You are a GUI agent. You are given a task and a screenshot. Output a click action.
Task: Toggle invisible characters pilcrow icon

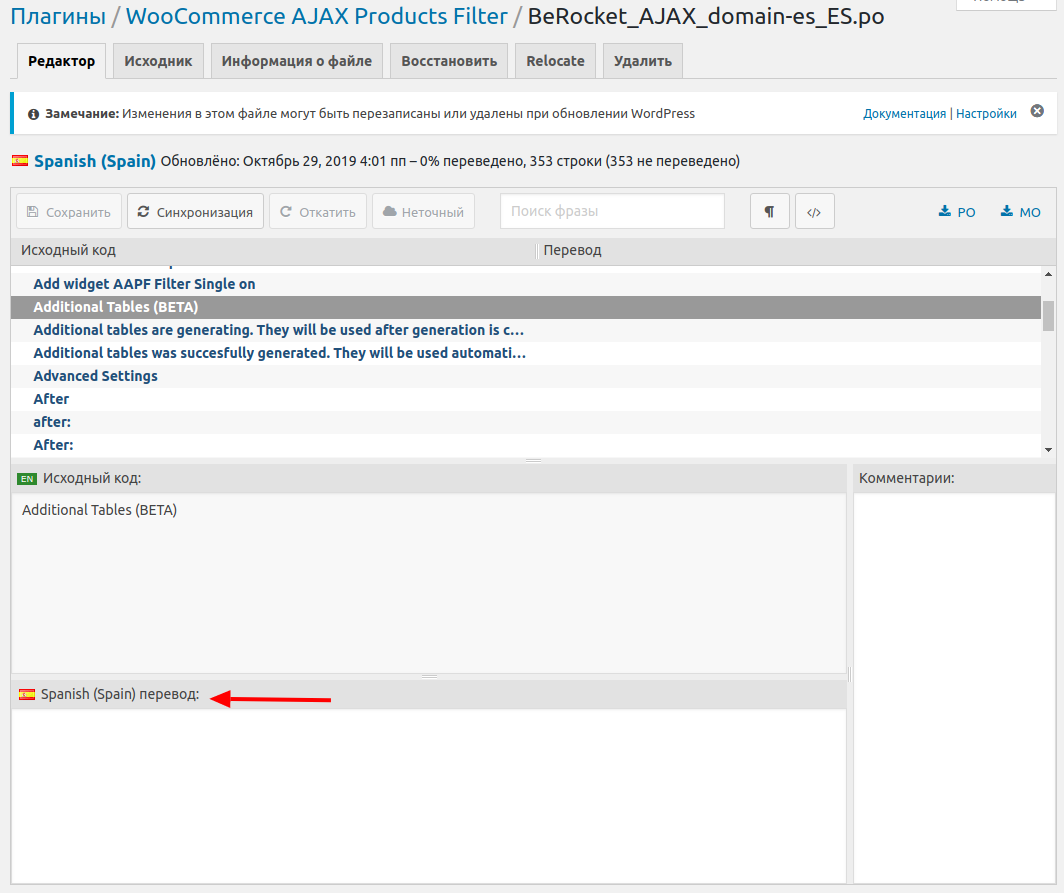[x=769, y=212]
